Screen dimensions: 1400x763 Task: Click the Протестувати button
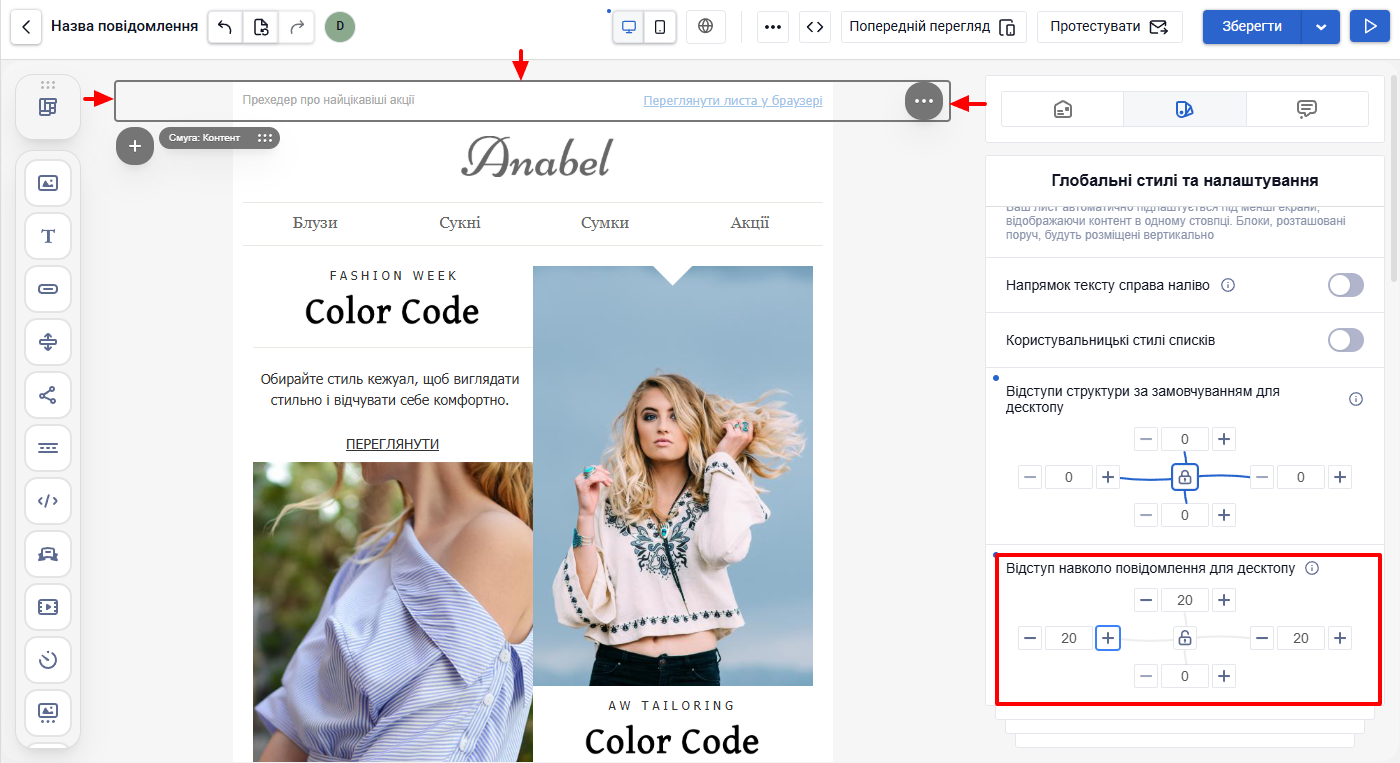click(x=1109, y=27)
